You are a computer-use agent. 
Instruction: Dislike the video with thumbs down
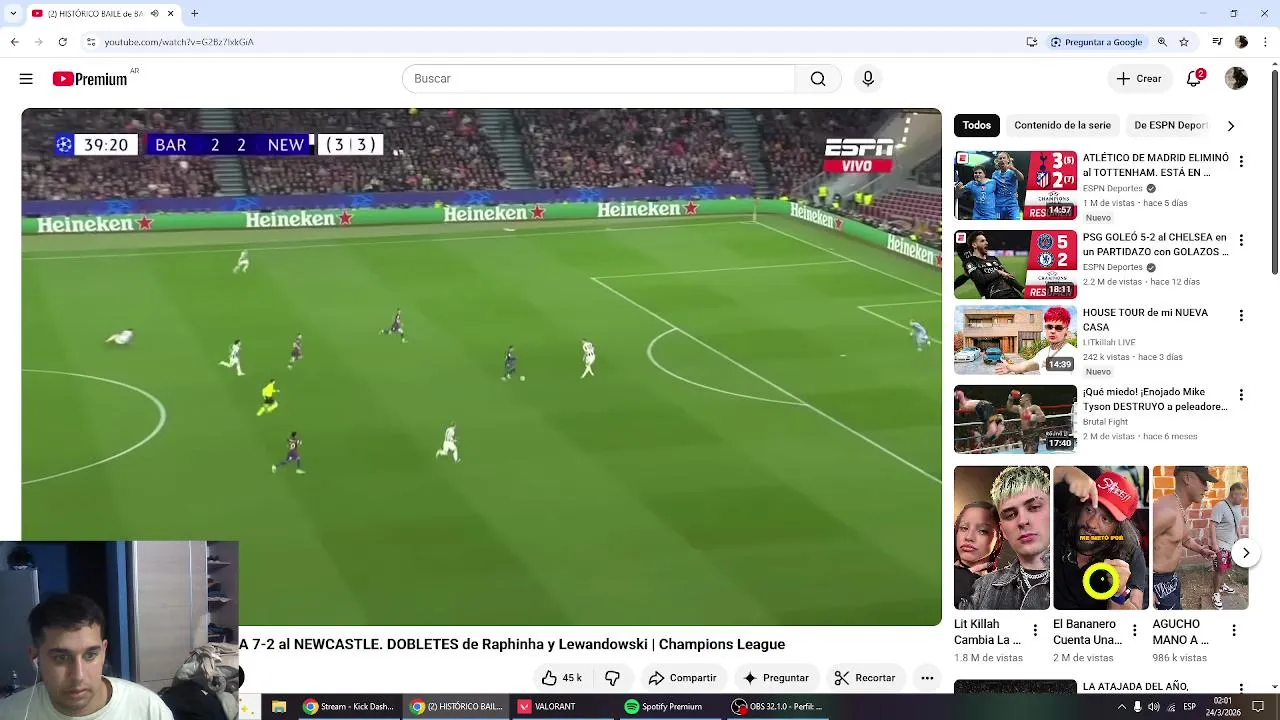[x=612, y=678]
